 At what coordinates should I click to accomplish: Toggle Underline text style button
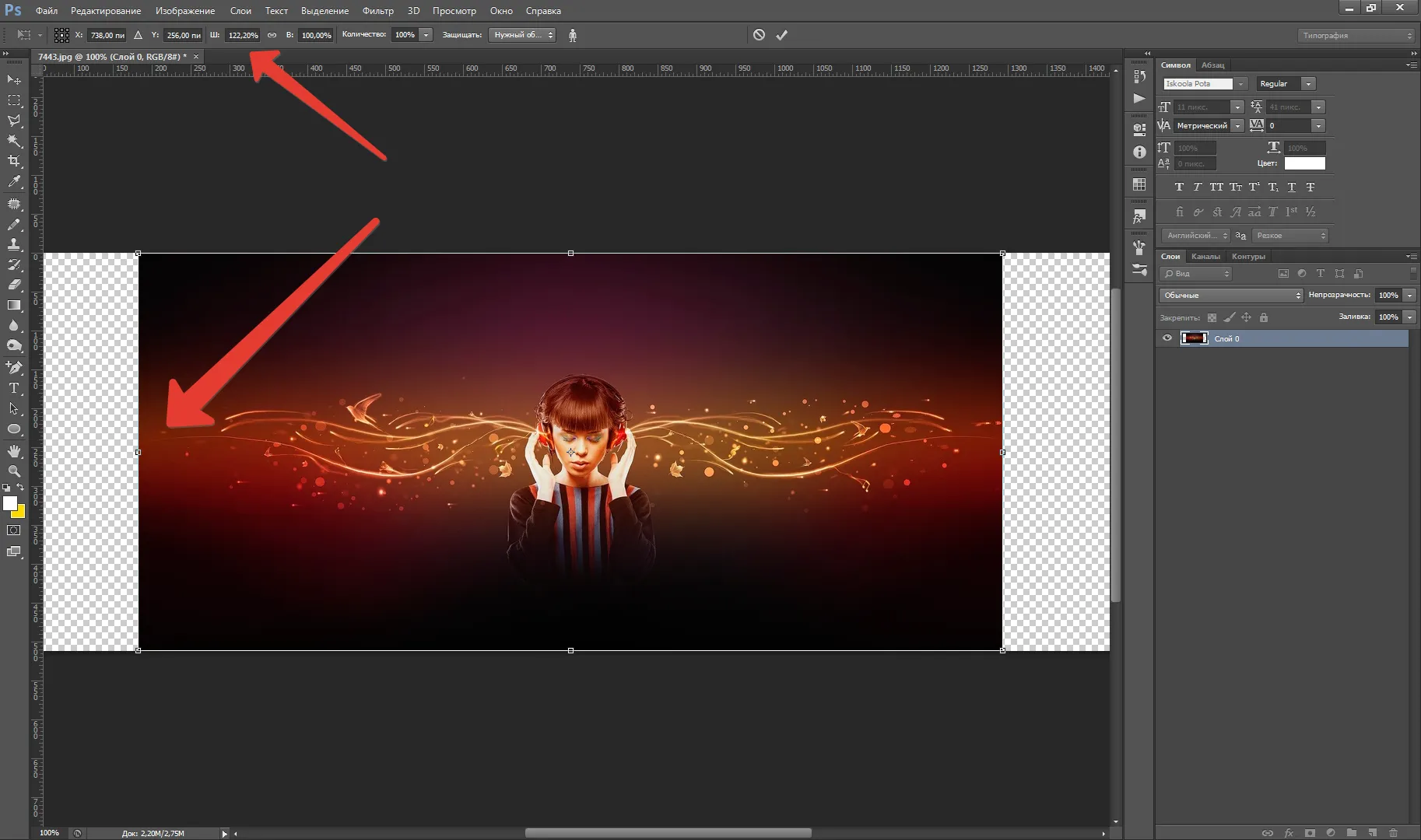[1292, 187]
